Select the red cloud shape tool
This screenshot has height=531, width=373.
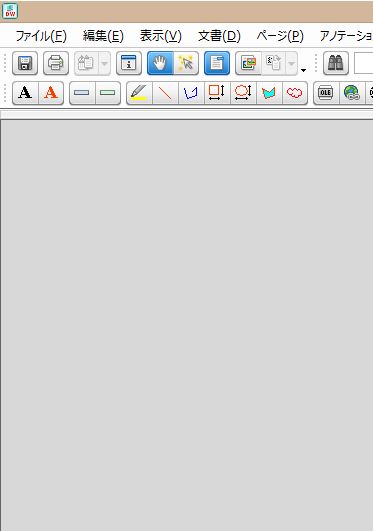click(295, 92)
